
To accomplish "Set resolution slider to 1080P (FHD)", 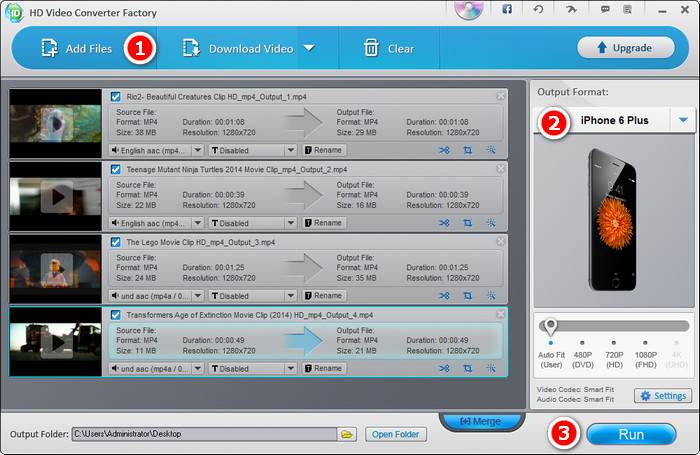I will tap(646, 343).
